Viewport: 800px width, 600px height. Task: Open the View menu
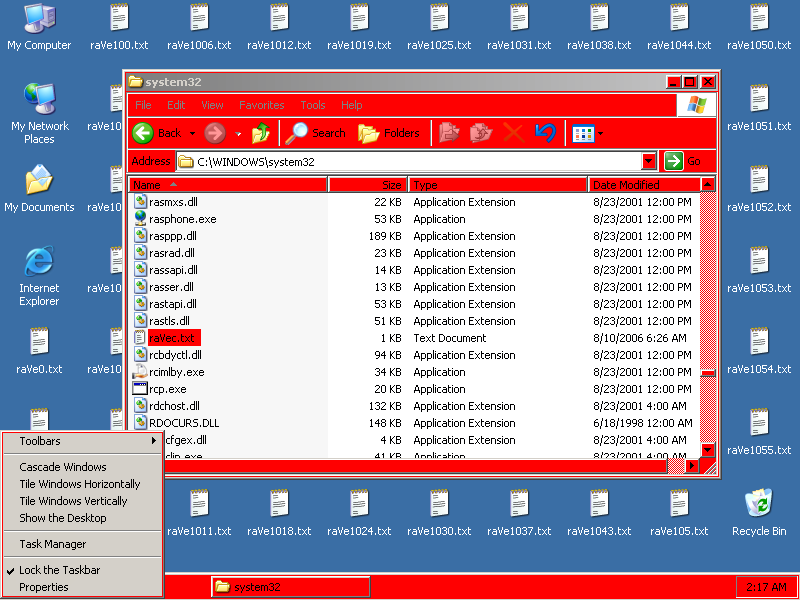(212, 105)
